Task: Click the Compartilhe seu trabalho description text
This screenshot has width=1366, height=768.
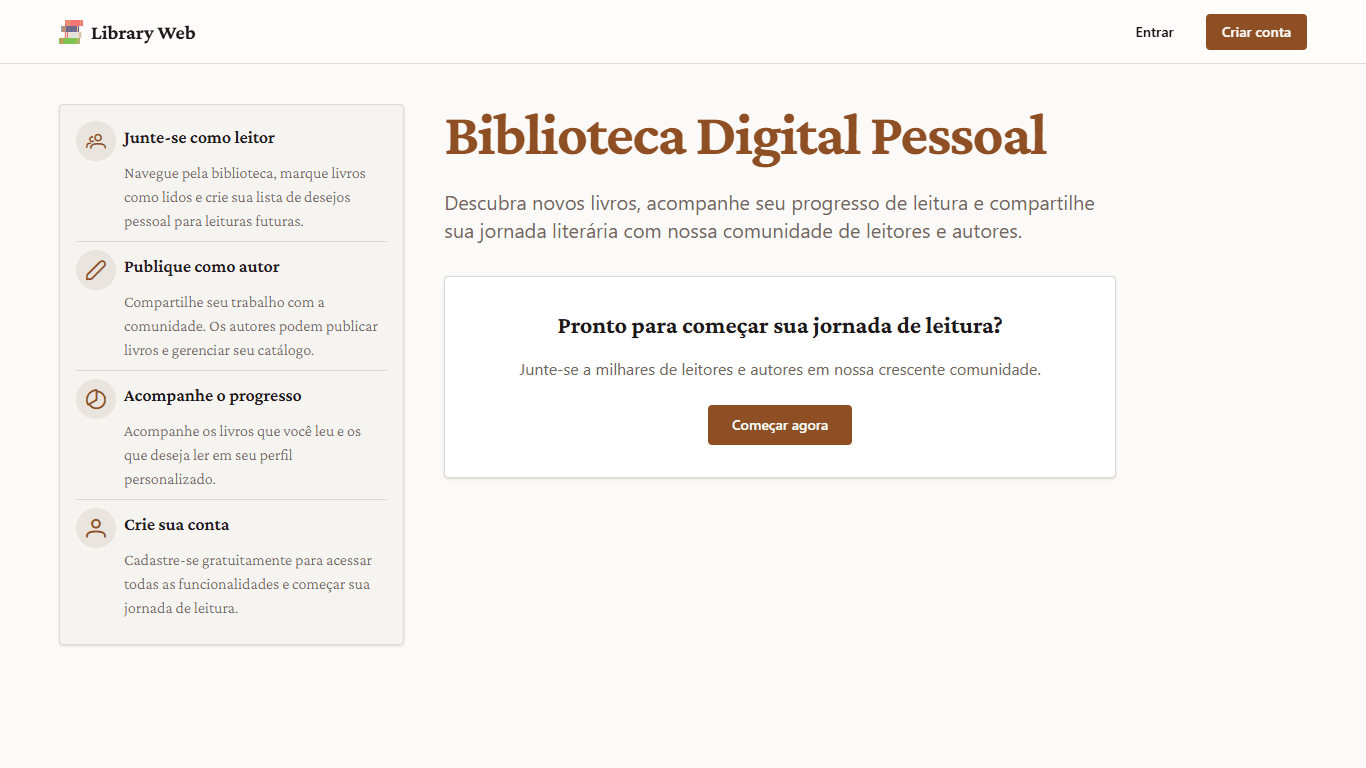Action: 250,326
